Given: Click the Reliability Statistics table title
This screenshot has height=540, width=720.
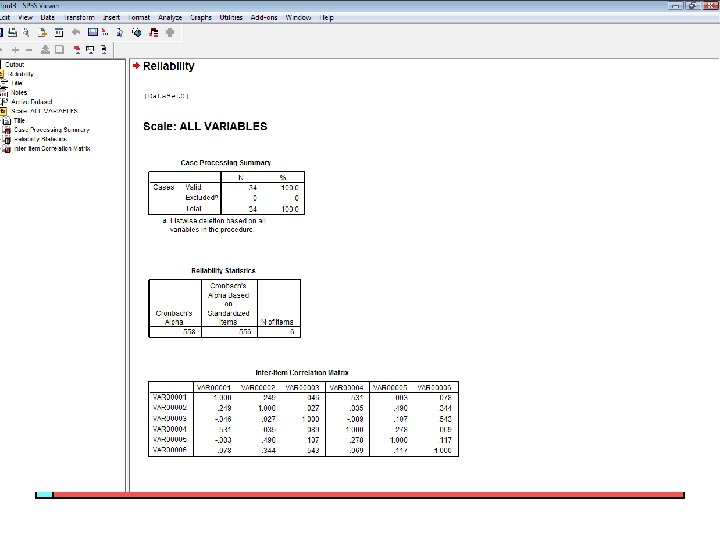Looking at the screenshot, I should click(223, 270).
